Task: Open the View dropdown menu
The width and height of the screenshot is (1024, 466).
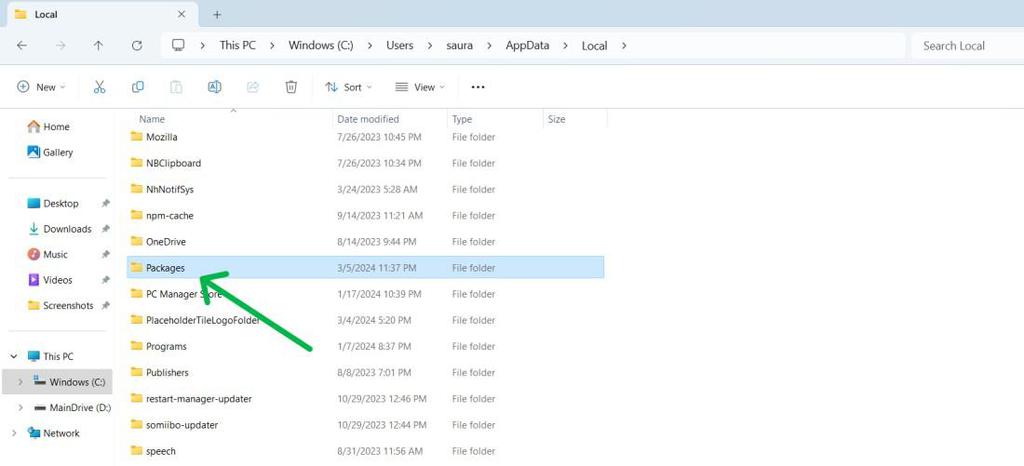Action: pos(420,87)
